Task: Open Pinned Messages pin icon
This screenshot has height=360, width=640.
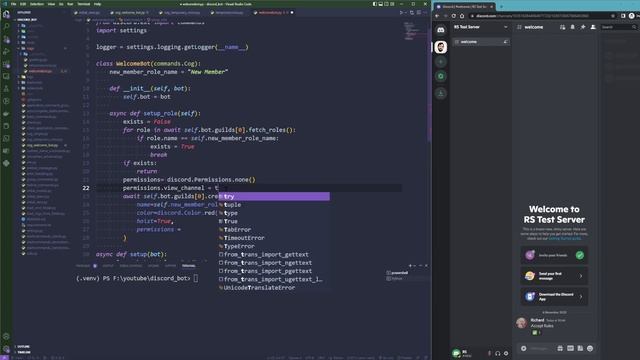Action: click(582, 27)
